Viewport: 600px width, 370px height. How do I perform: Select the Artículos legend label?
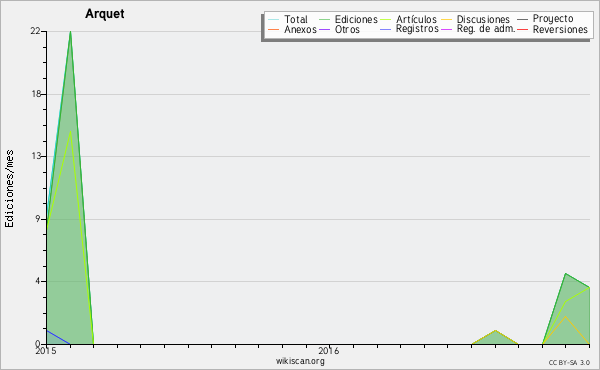pos(416,19)
